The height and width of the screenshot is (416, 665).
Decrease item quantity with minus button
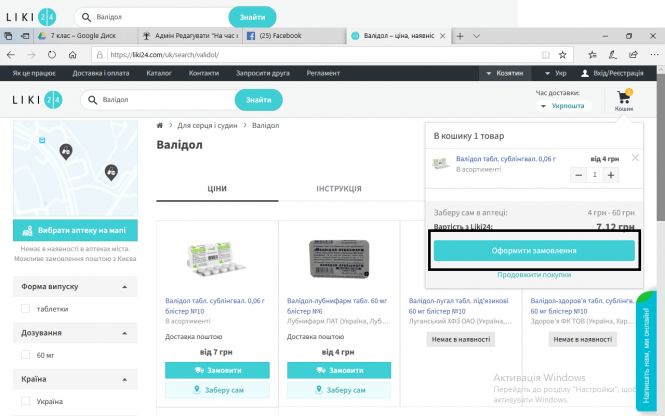pyautogui.click(x=579, y=175)
